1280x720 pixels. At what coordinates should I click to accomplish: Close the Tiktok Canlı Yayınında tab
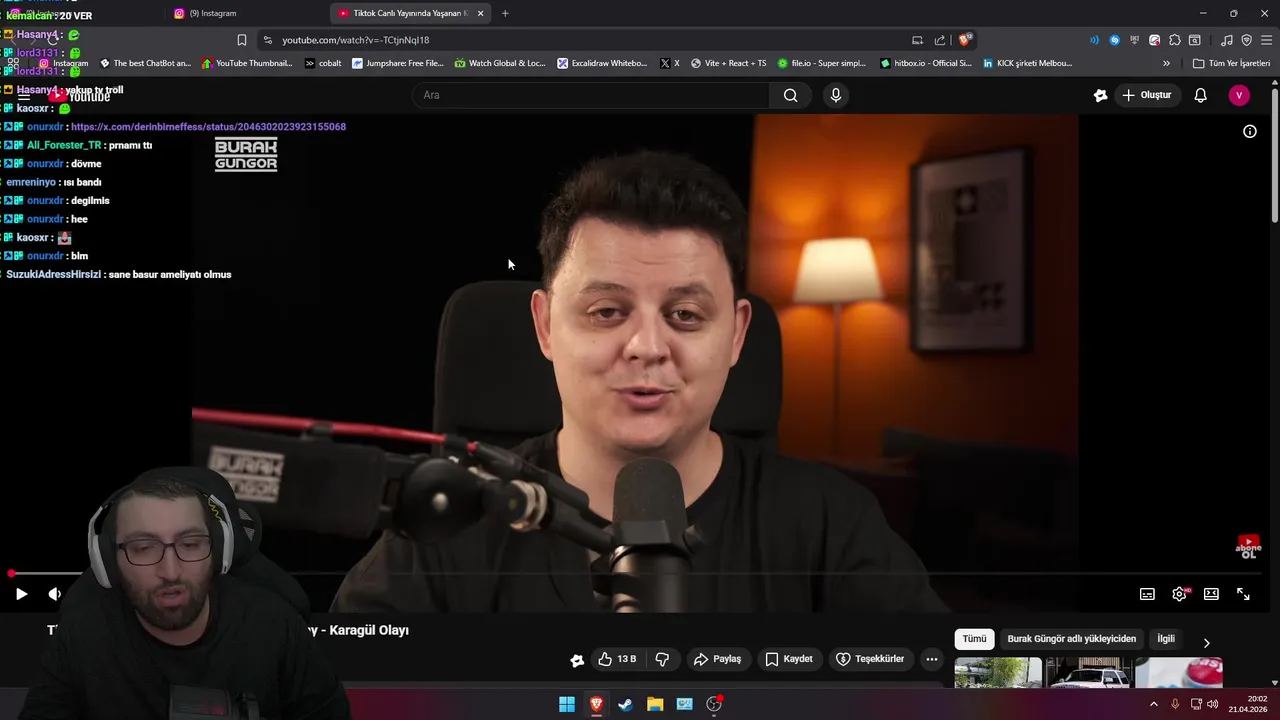pyautogui.click(x=480, y=13)
